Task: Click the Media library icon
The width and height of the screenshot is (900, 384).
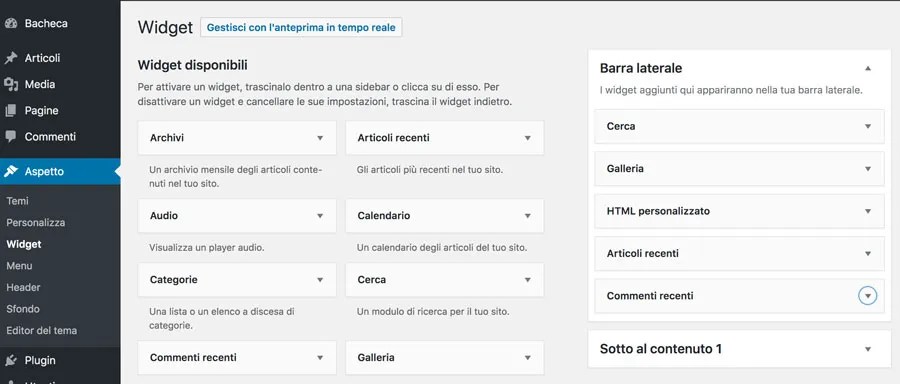Action: [x=11, y=84]
